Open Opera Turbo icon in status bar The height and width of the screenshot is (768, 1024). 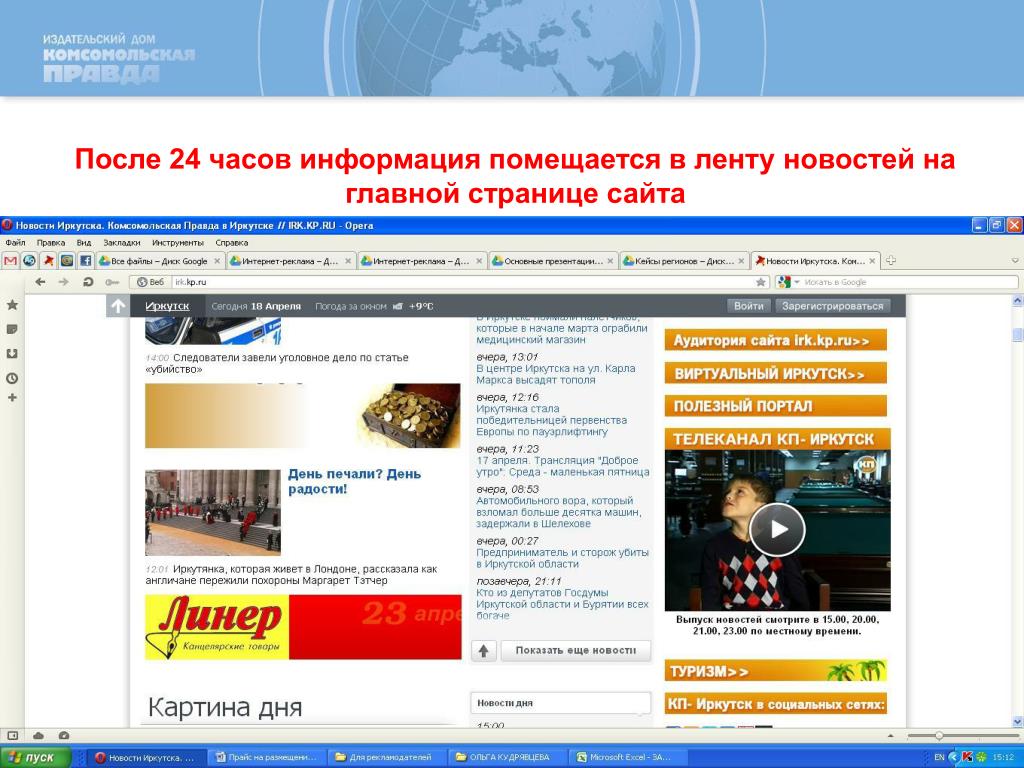pyautogui.click(x=63, y=735)
